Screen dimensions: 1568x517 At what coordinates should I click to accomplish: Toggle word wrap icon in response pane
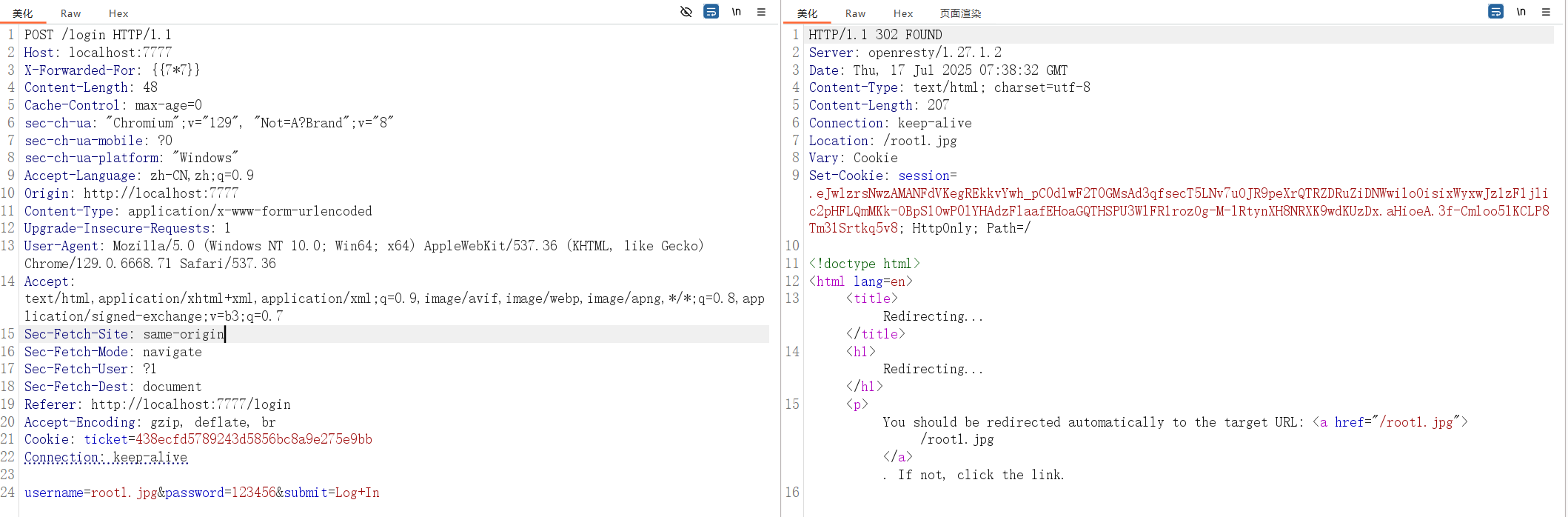tap(1495, 12)
